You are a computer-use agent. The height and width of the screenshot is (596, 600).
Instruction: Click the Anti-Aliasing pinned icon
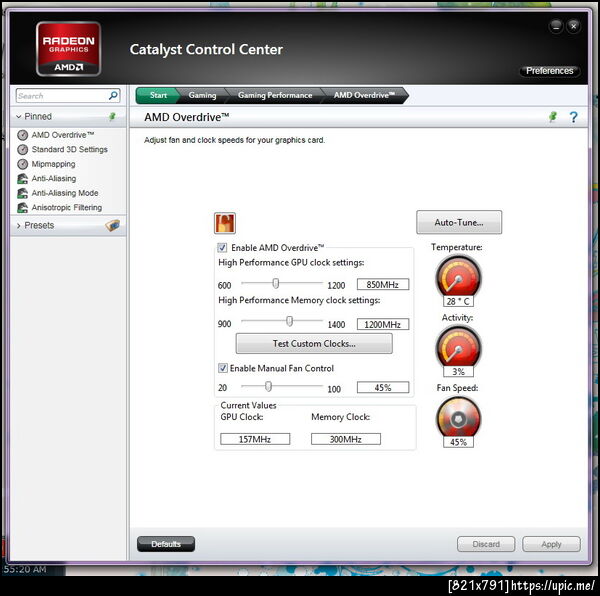point(23,179)
